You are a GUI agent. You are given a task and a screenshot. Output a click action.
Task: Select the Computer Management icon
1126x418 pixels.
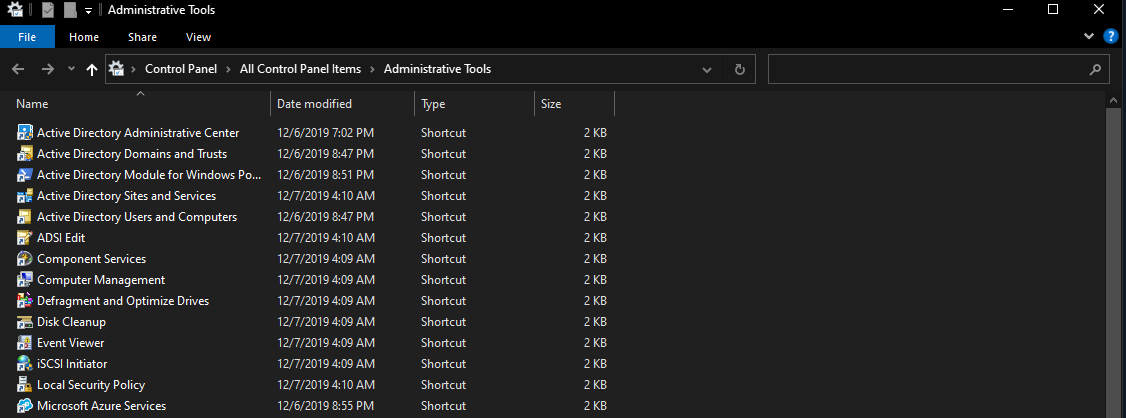pyautogui.click(x=26, y=280)
